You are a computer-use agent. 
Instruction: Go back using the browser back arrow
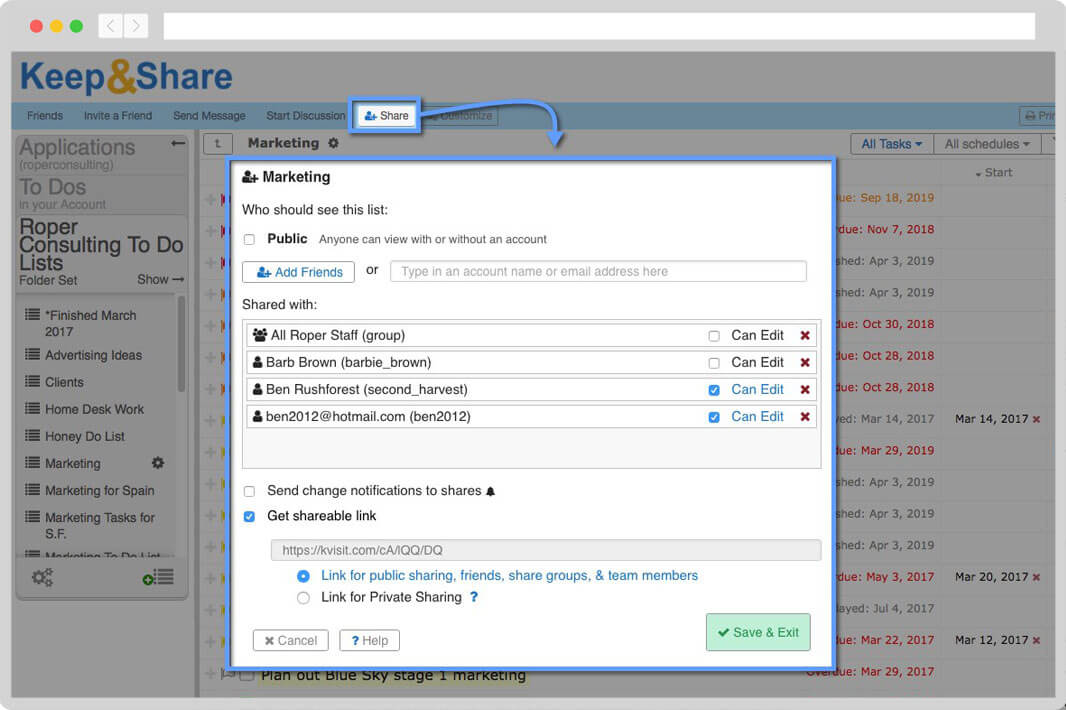coord(110,27)
